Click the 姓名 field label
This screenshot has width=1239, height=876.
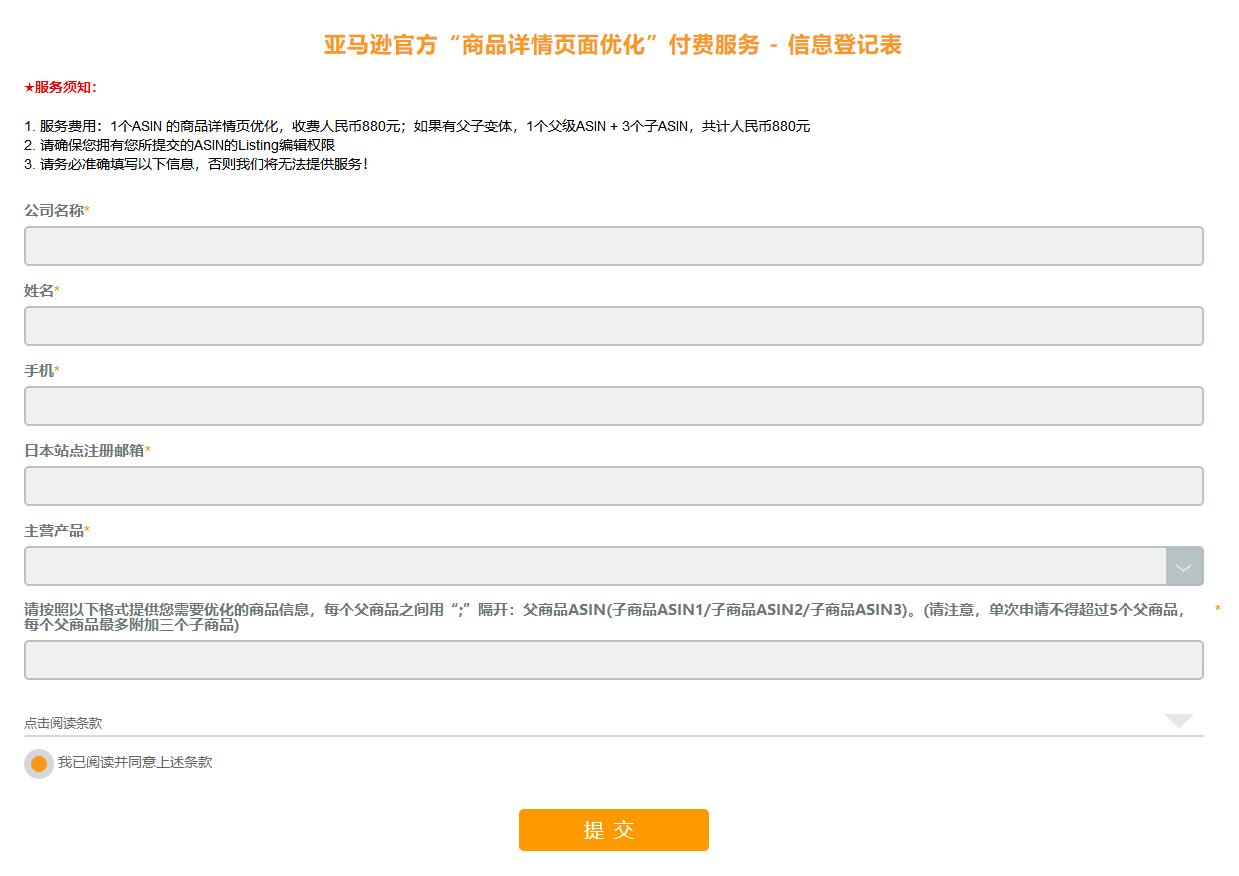[39, 291]
